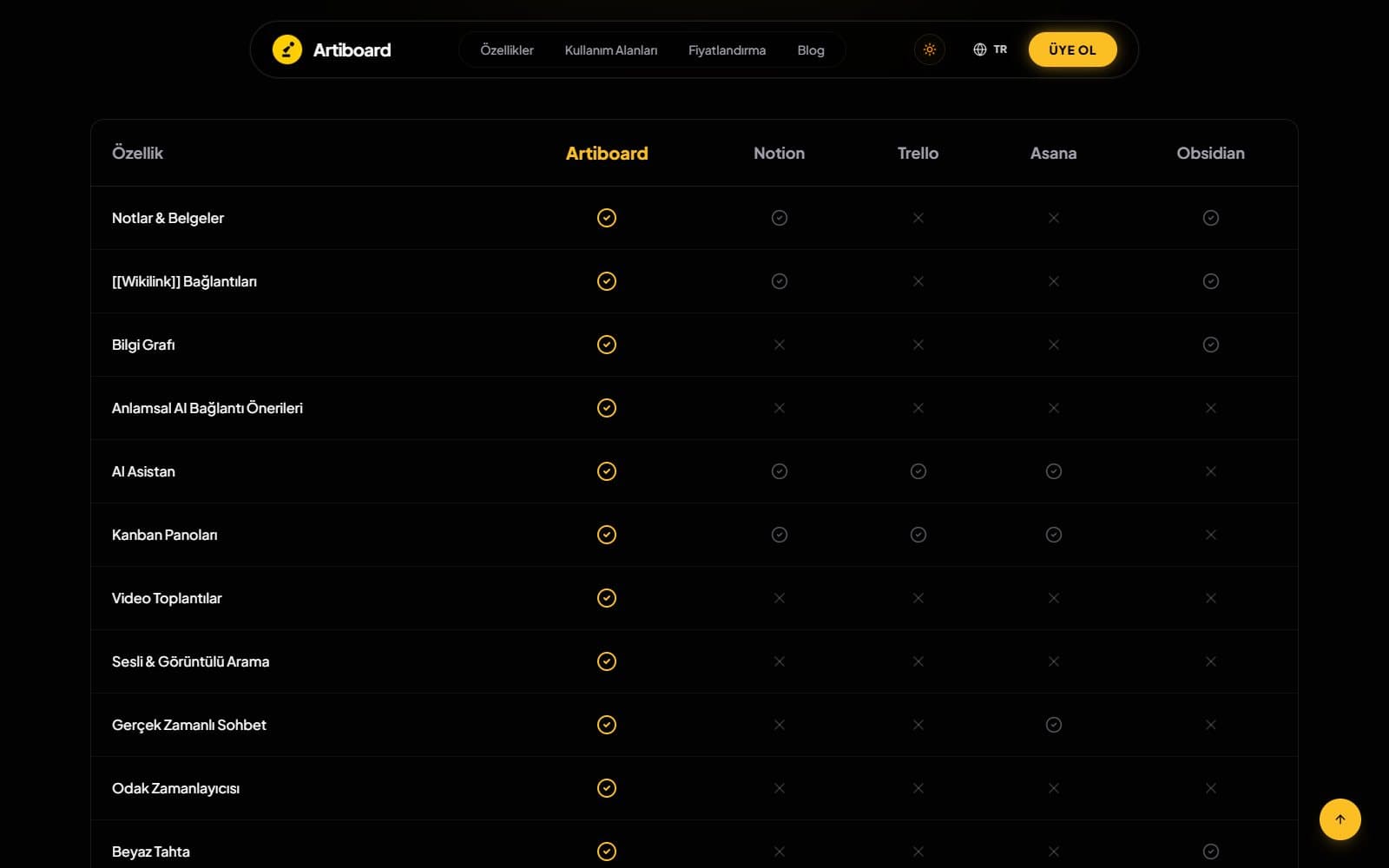Click Artiboard check for Anlamsal AI Bağlantı Önerileri
Screen dimensions: 1389x868
point(607,408)
